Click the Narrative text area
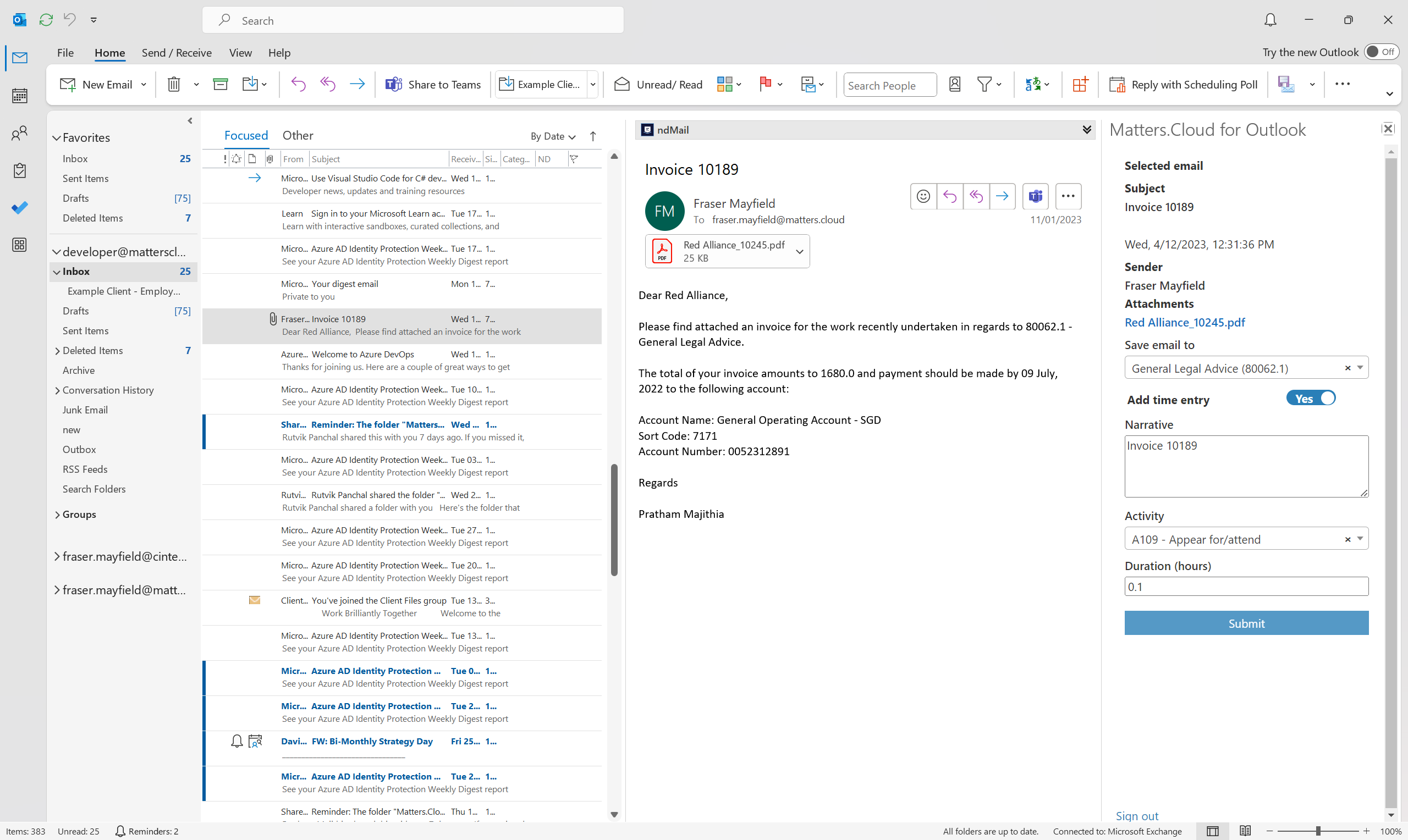Screen dimensions: 1408x840 [x=1246, y=466]
